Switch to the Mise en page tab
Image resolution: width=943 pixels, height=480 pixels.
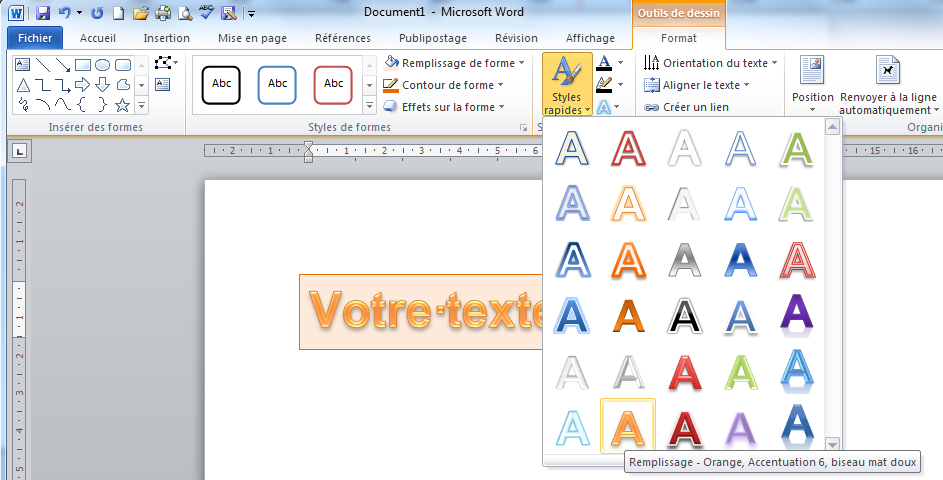pos(253,38)
